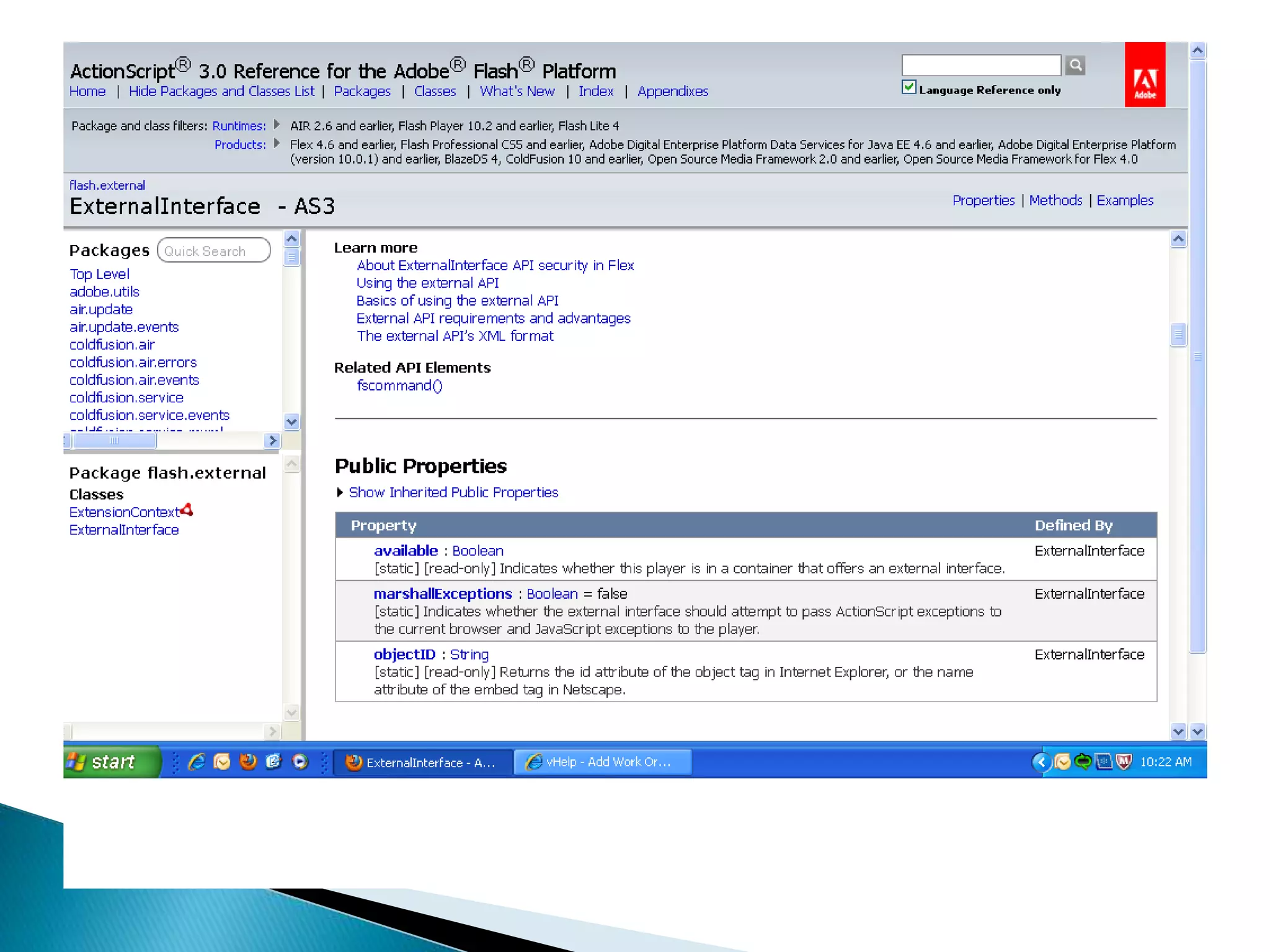This screenshot has width=1270, height=952.
Task: Open the marshallExceptions property
Action: [x=443, y=594]
